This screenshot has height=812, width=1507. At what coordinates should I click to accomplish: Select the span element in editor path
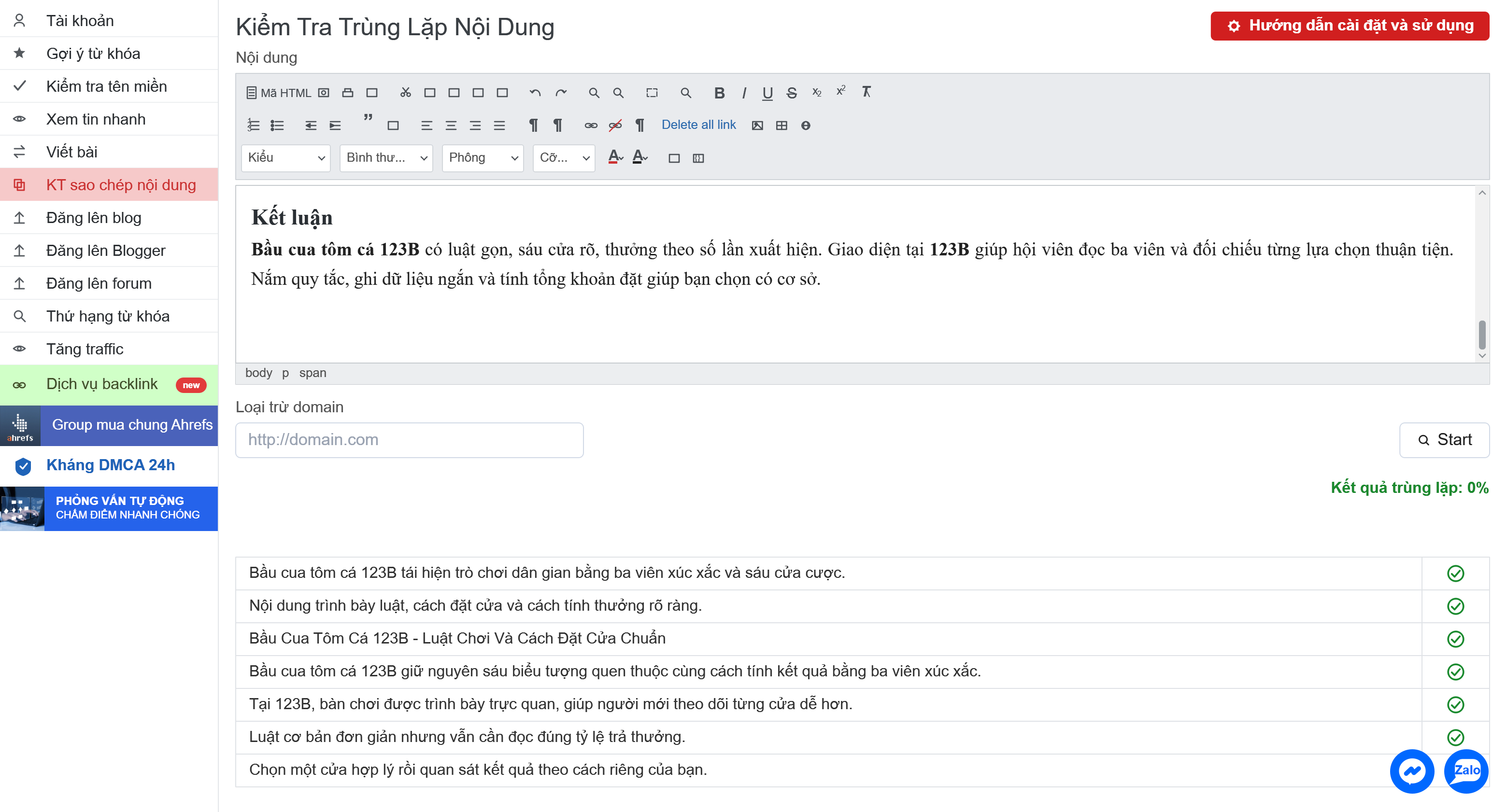[x=313, y=373]
